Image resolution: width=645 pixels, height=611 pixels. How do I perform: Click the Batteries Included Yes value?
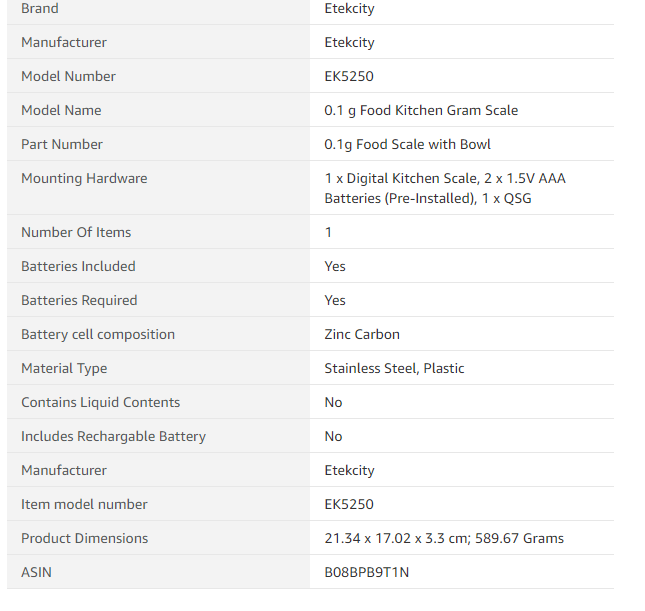pos(335,267)
